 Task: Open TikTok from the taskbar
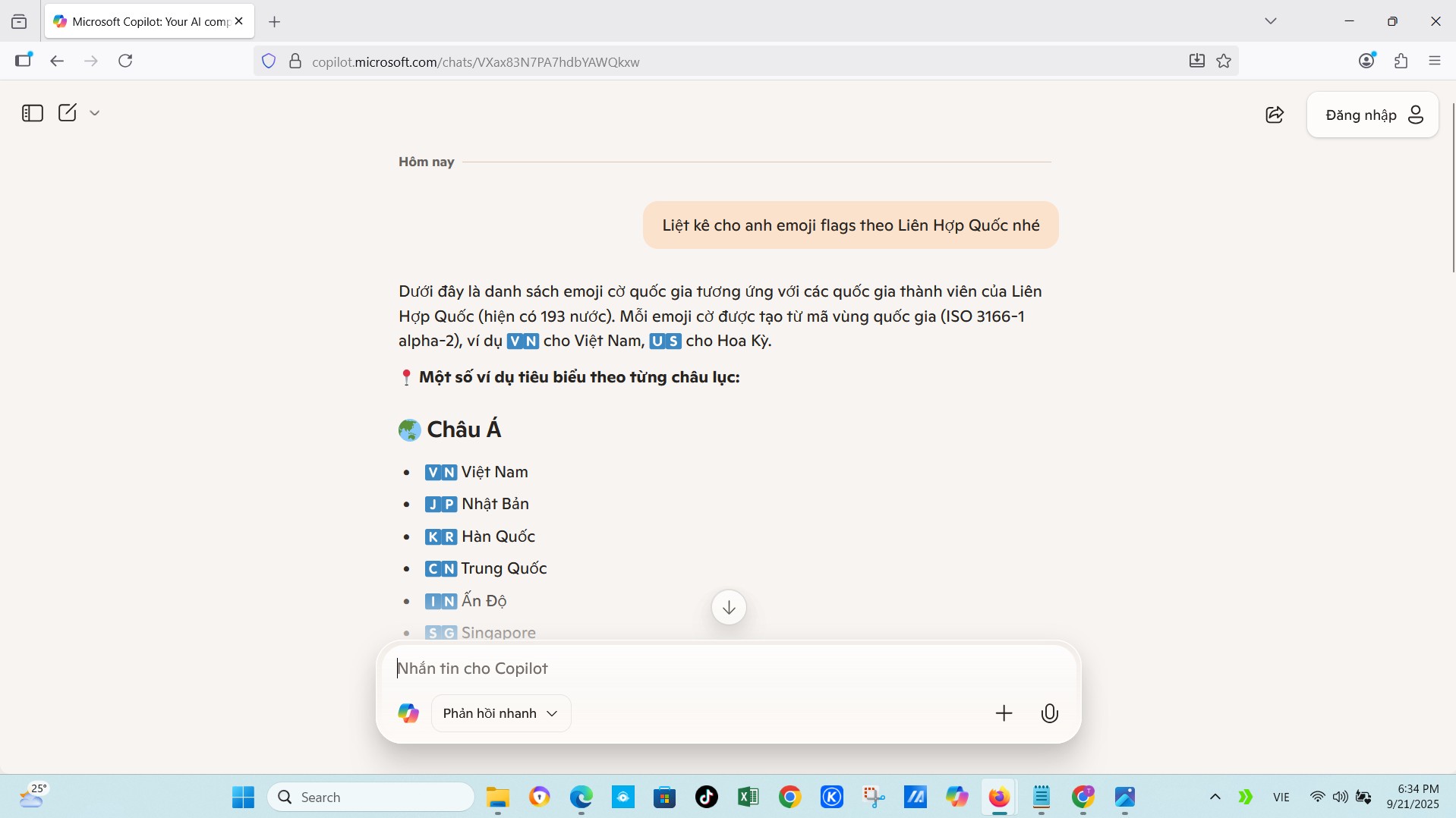tap(707, 797)
